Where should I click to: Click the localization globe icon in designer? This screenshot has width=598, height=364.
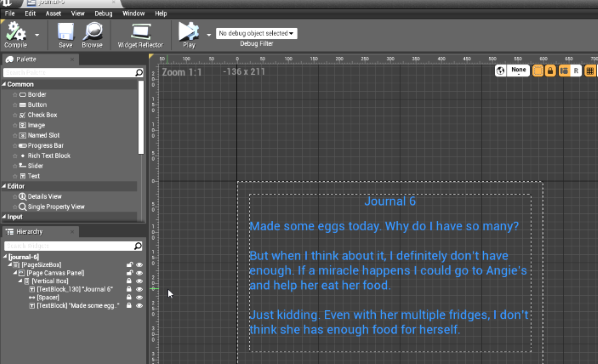click(500, 71)
